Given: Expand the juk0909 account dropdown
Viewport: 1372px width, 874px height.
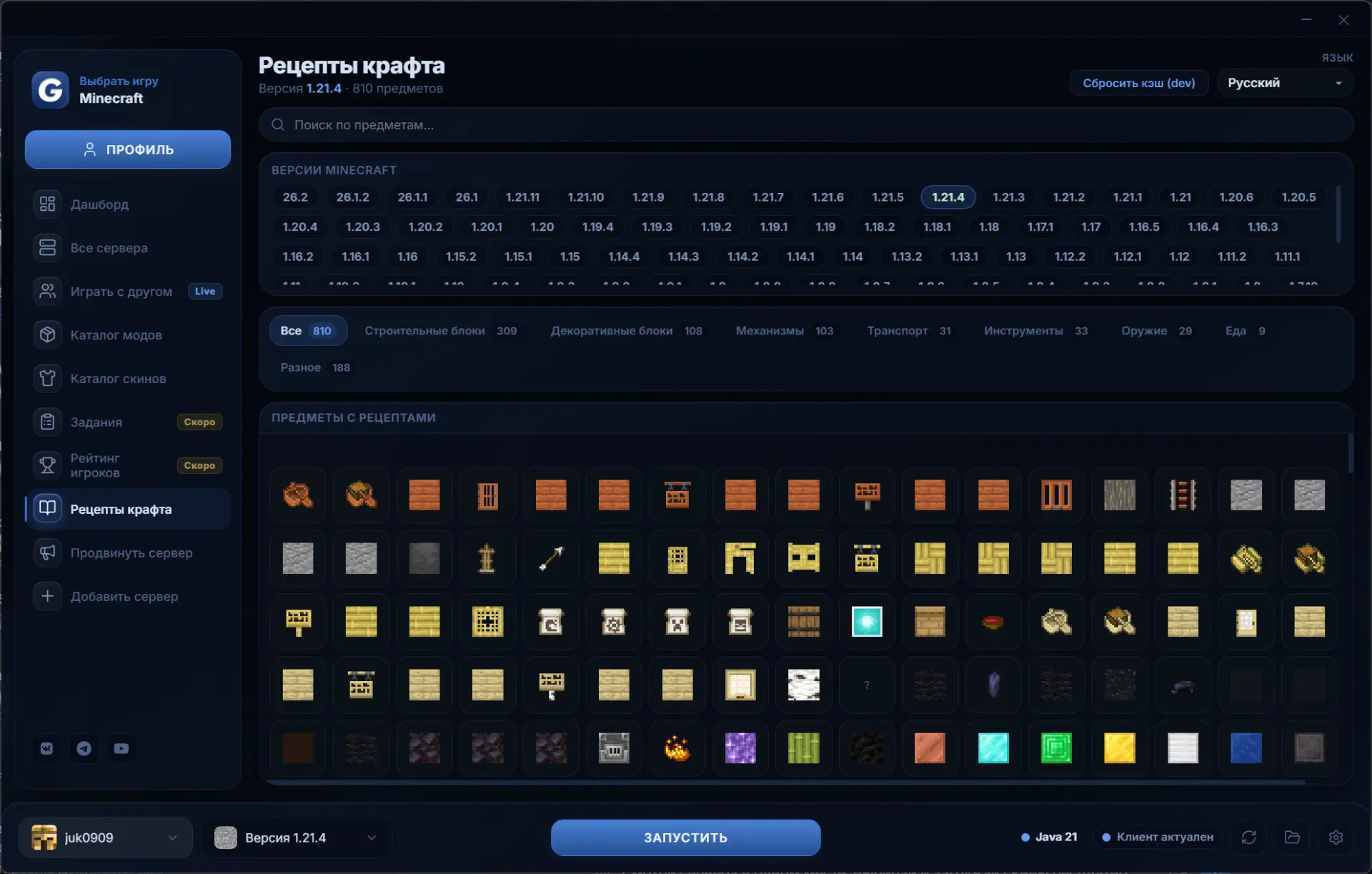Looking at the screenshot, I should pos(106,838).
